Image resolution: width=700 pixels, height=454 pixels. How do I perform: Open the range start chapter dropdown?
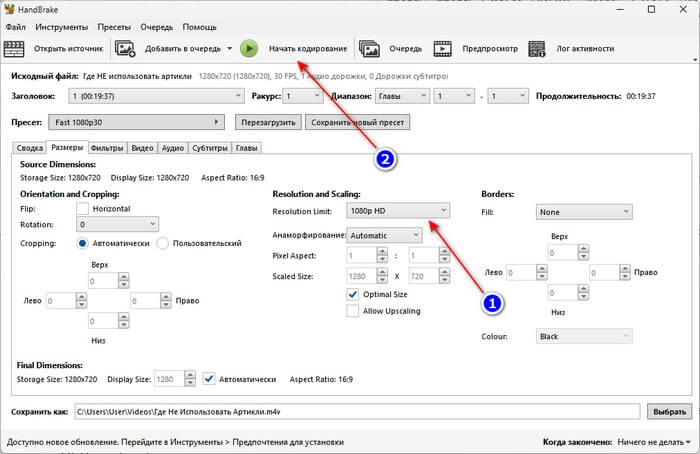454,96
